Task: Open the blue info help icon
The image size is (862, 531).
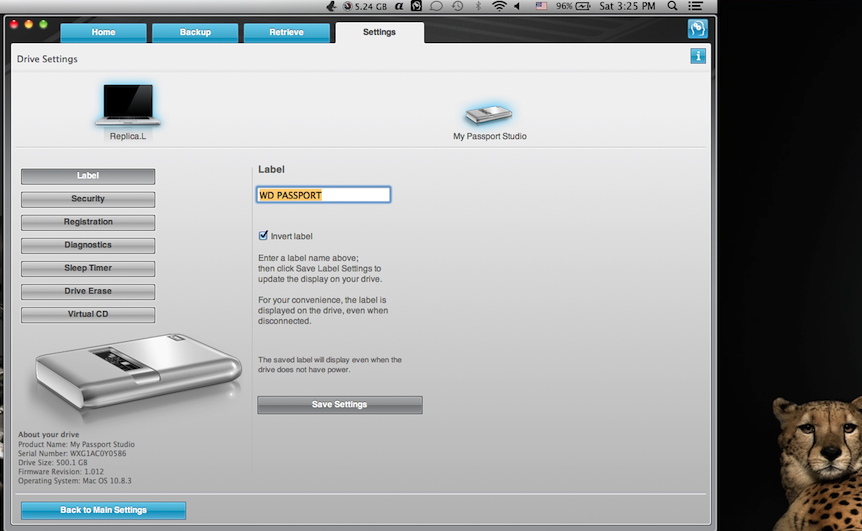Action: pos(698,56)
